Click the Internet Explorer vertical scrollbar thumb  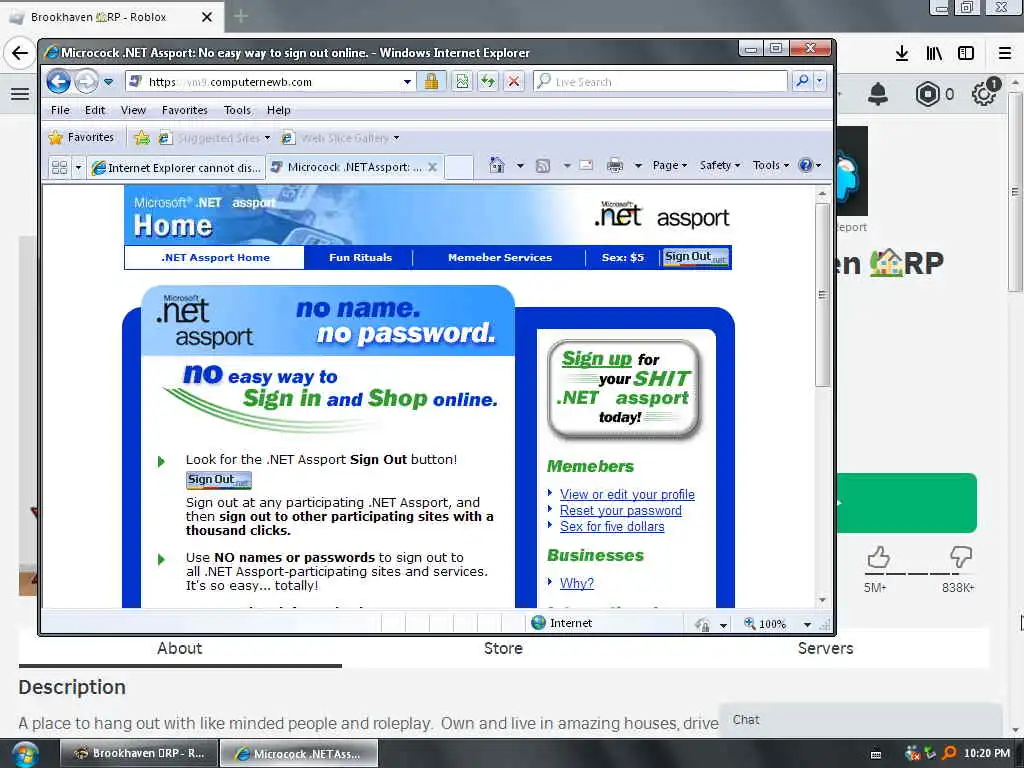tap(822, 295)
